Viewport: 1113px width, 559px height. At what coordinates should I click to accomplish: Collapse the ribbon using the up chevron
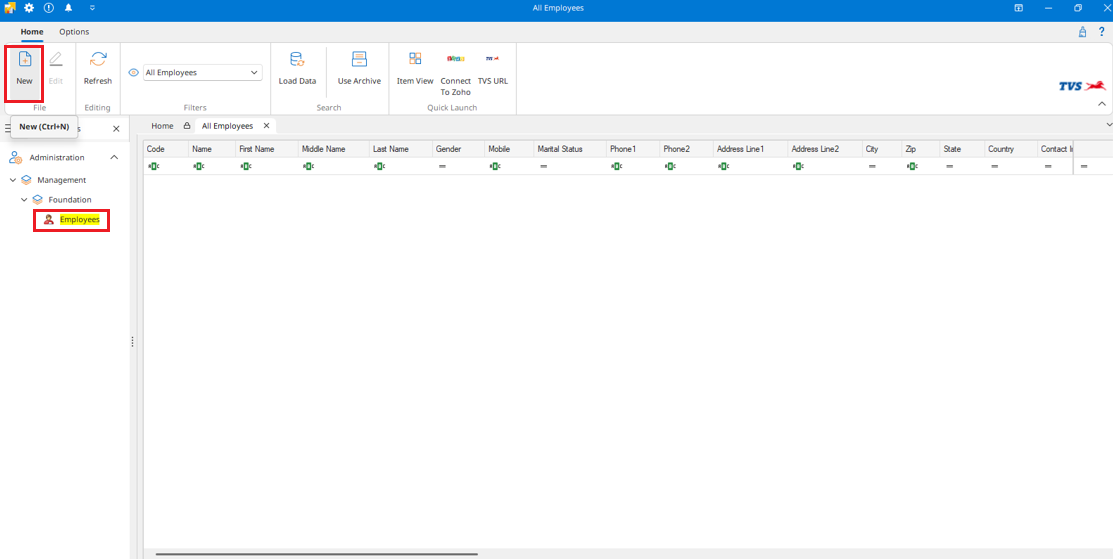[1102, 104]
